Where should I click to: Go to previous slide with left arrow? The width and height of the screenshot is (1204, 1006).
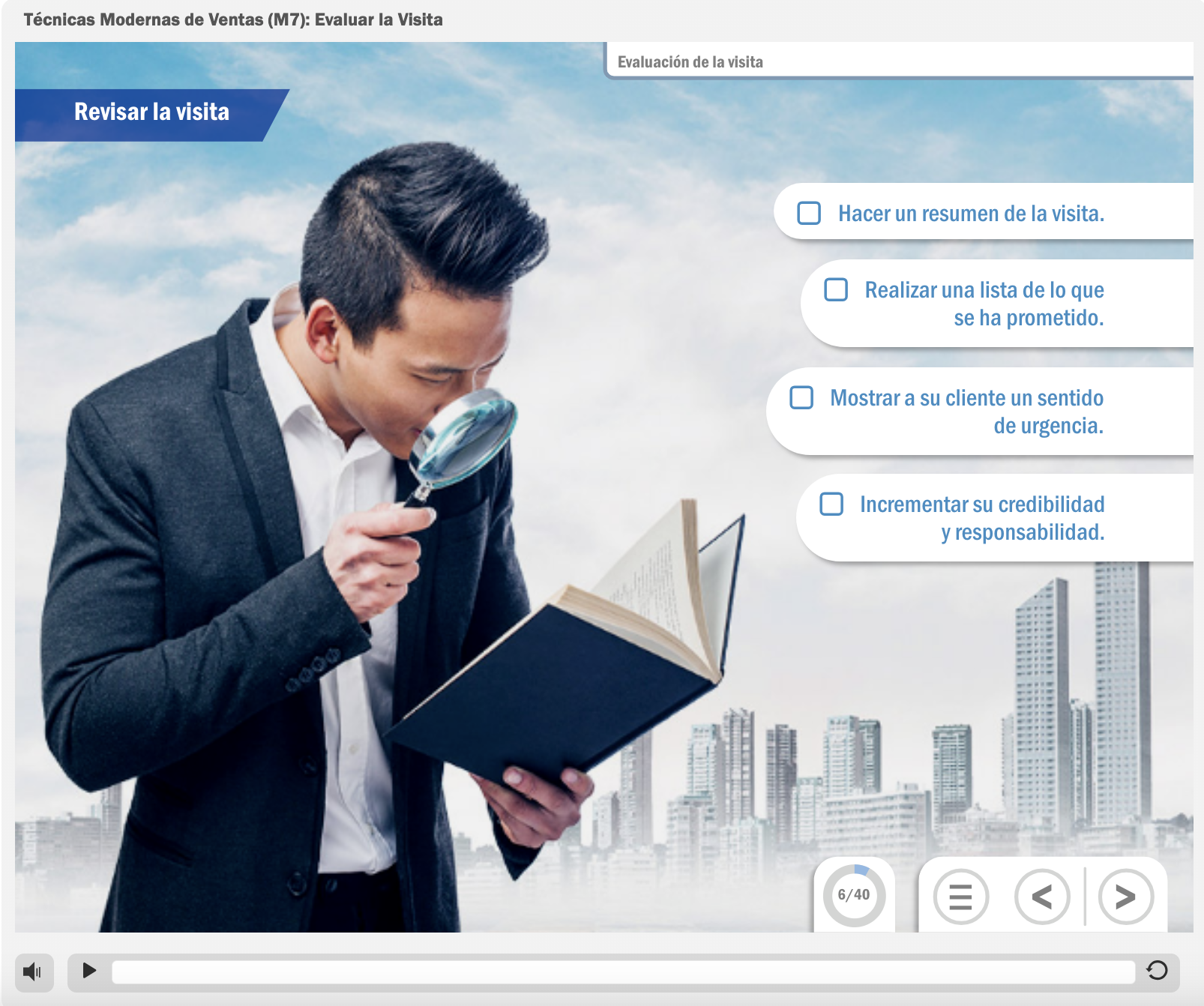1041,897
